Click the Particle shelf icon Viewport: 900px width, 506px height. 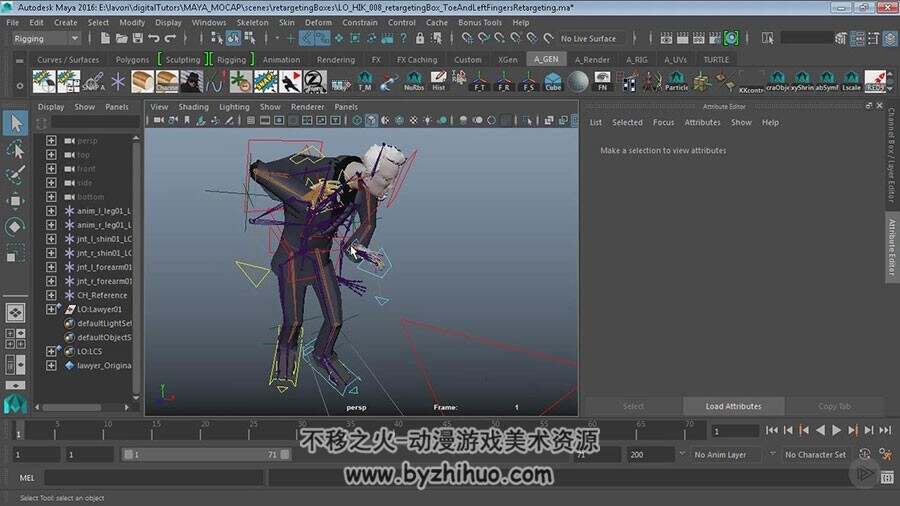coord(676,81)
